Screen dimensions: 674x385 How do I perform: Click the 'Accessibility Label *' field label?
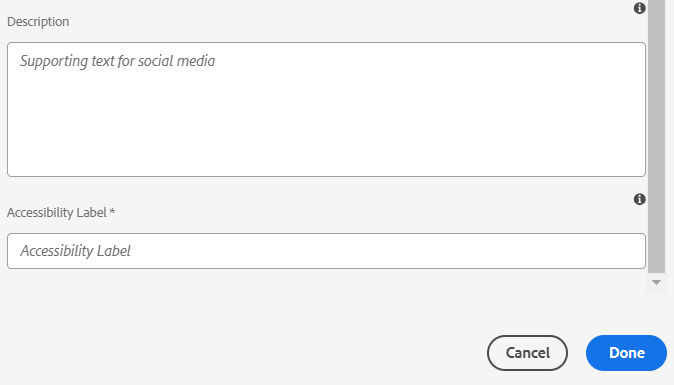(61, 213)
